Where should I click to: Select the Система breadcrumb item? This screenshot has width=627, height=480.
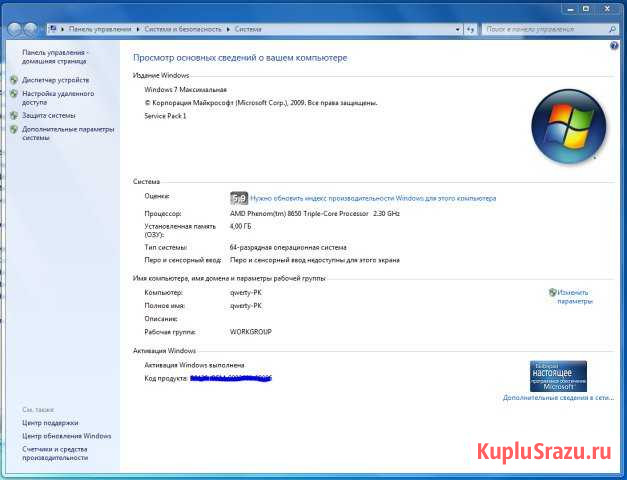click(x=248, y=29)
